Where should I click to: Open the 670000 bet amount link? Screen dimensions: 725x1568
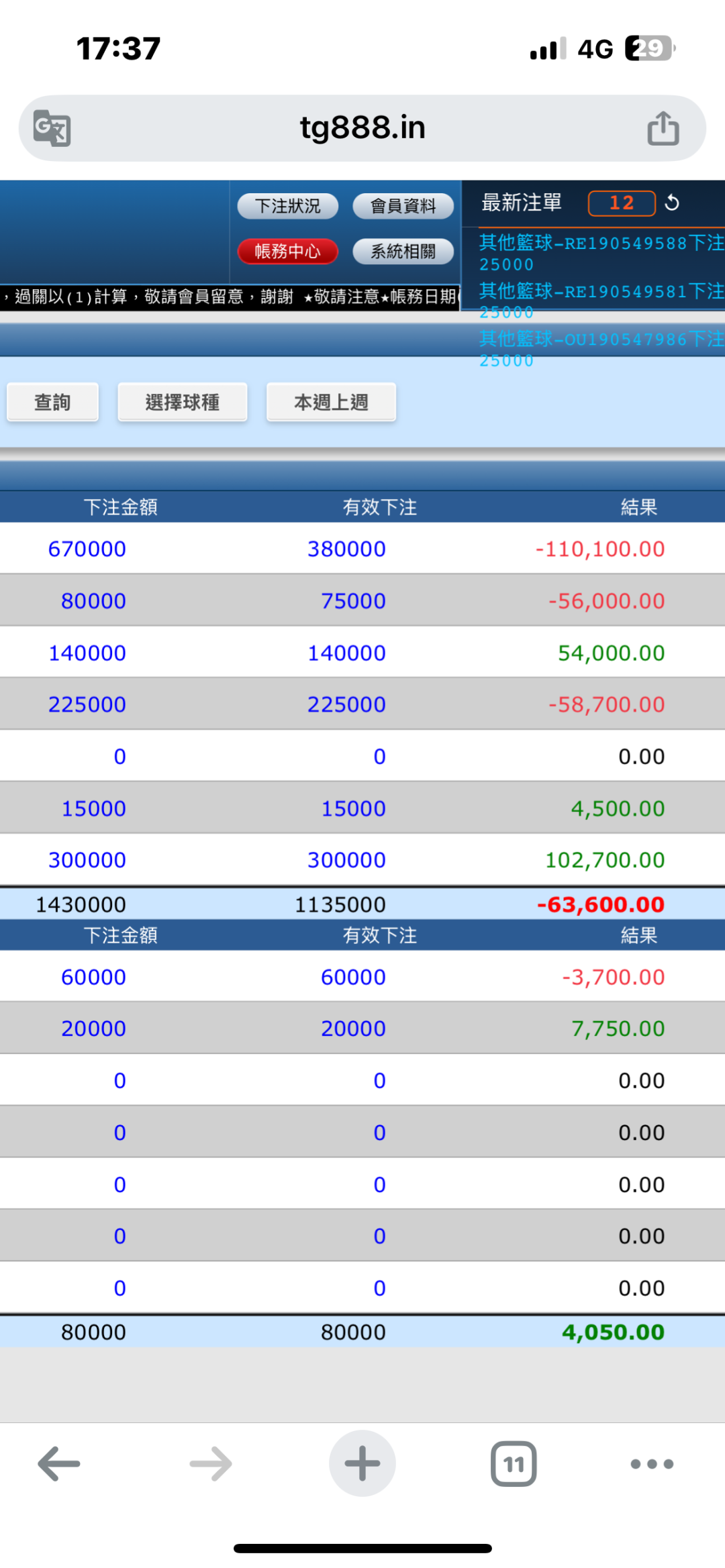[x=87, y=549]
